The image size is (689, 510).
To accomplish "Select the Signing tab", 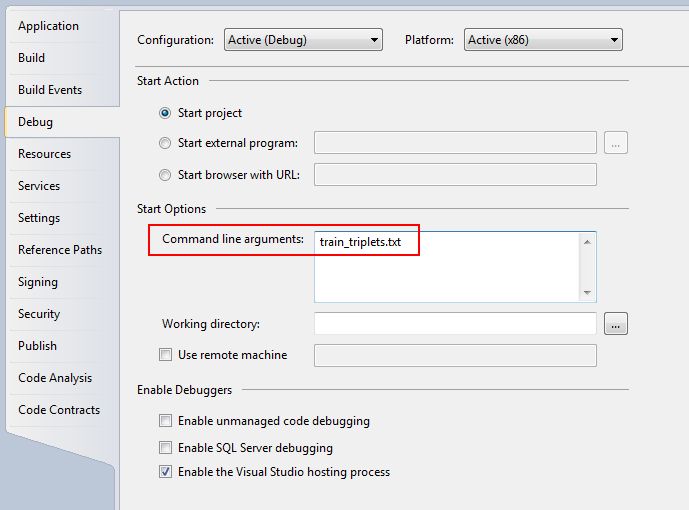I will (x=38, y=282).
